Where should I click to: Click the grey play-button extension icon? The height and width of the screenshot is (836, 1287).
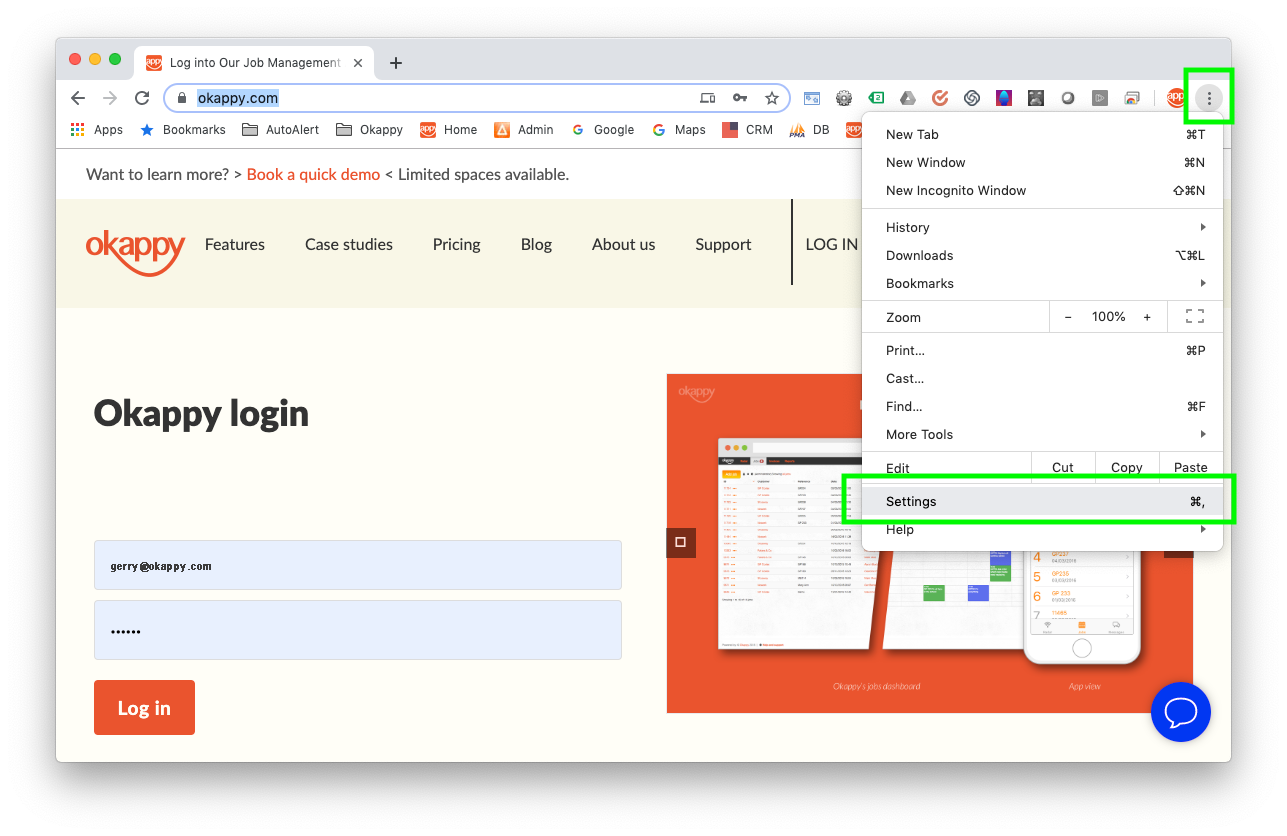[1099, 98]
